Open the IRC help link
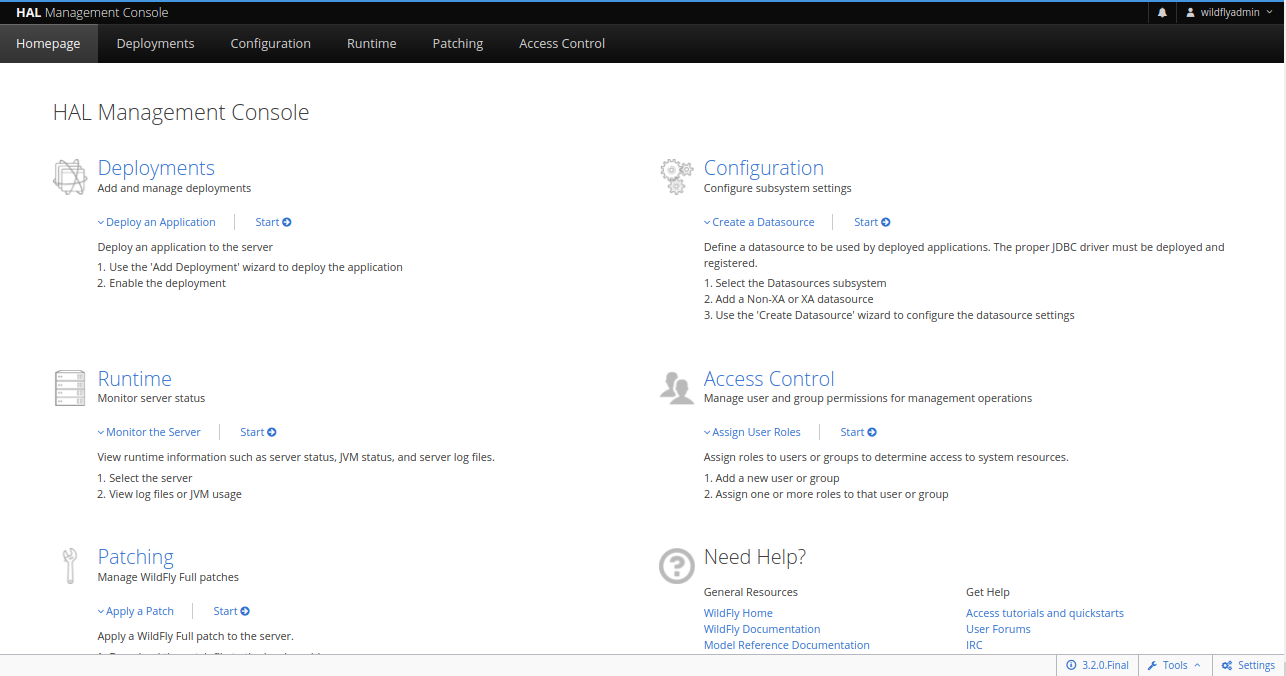 coord(974,645)
